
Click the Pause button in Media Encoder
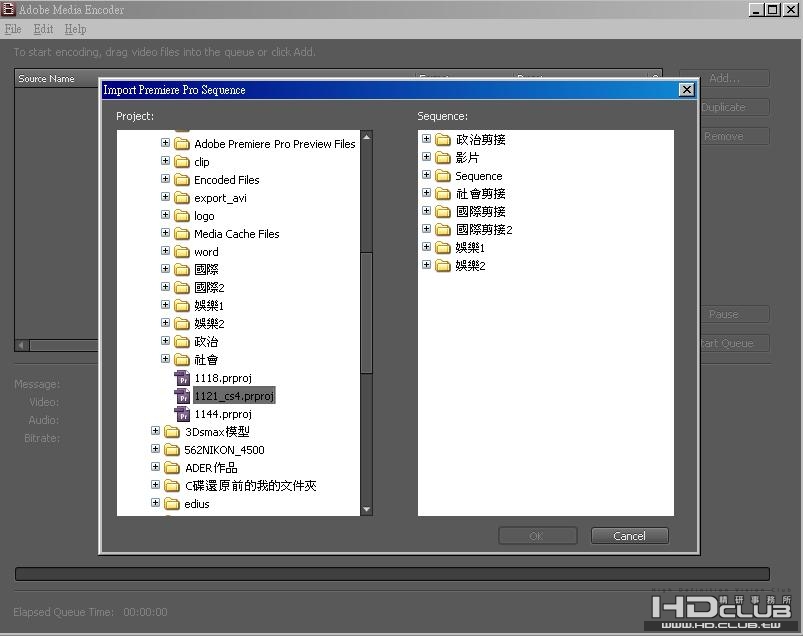(x=734, y=314)
